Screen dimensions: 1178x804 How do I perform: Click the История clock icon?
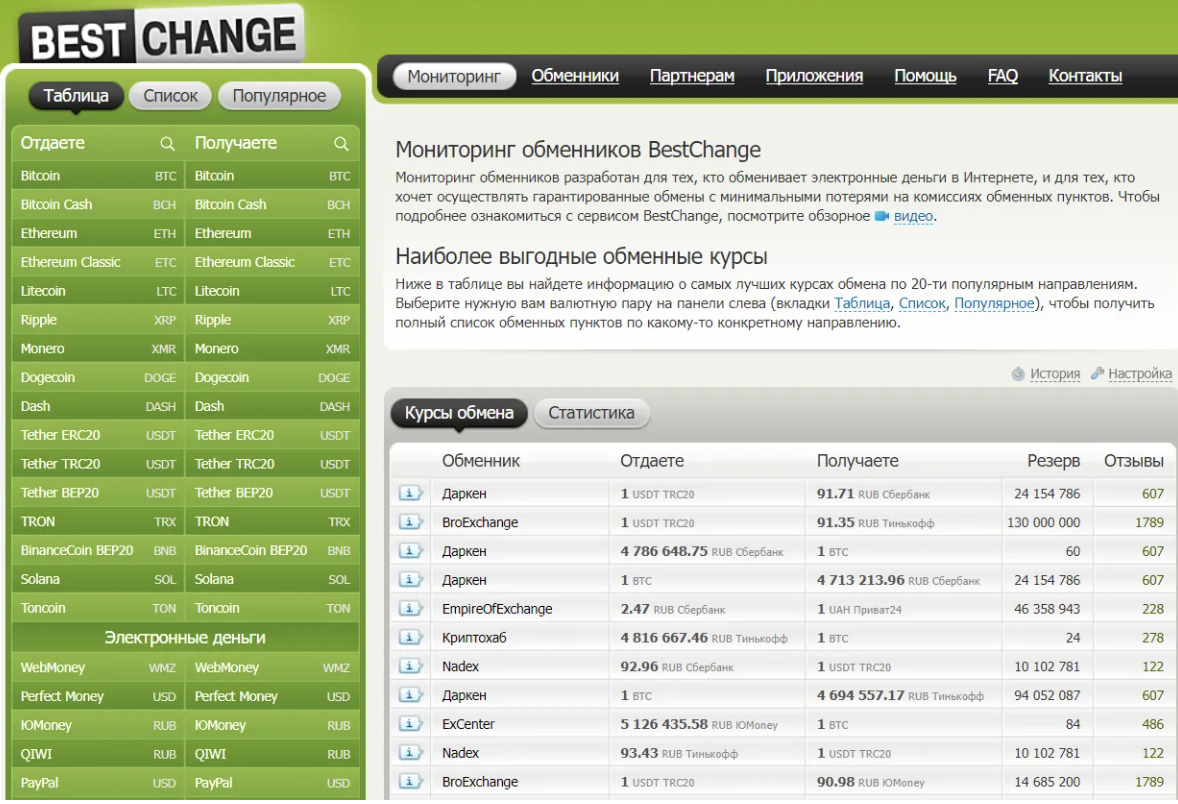point(1018,373)
